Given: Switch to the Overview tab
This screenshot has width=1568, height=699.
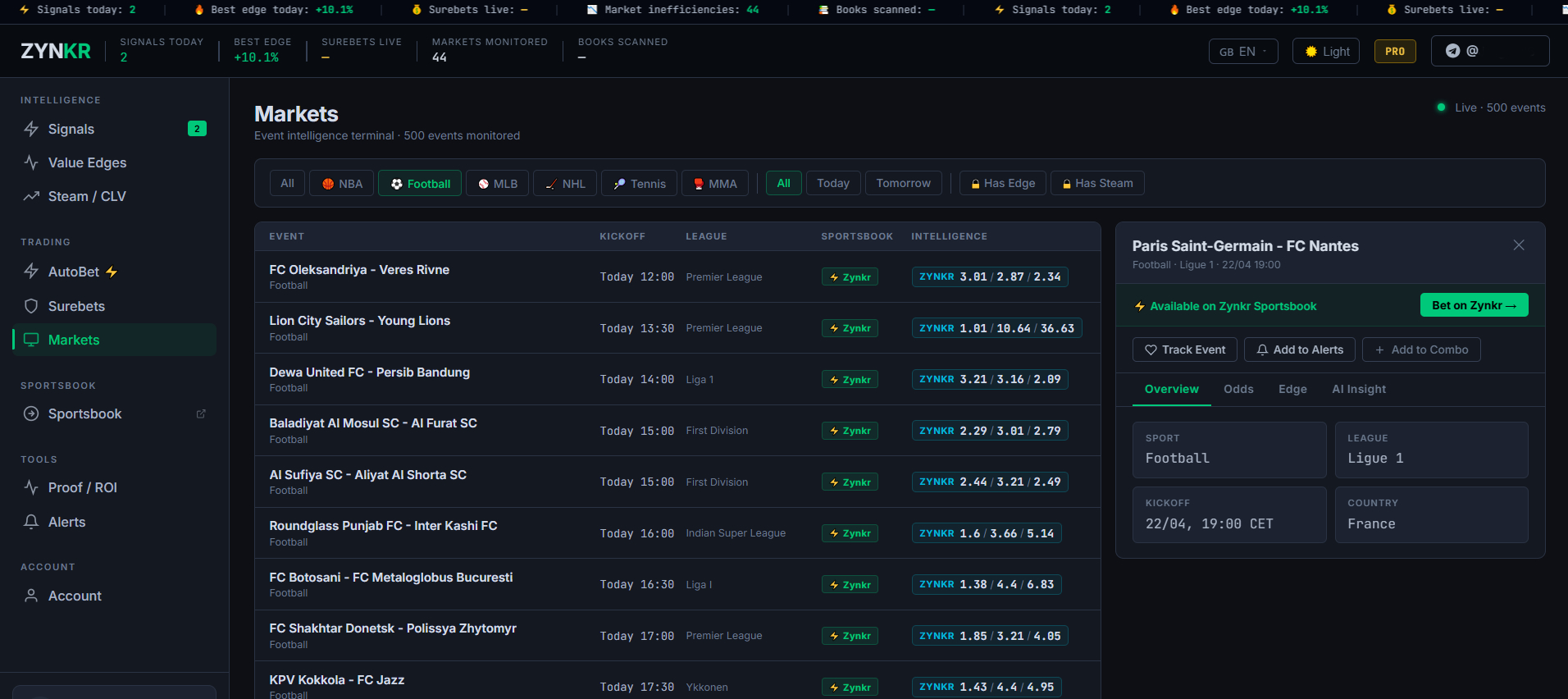Looking at the screenshot, I should (x=1171, y=389).
